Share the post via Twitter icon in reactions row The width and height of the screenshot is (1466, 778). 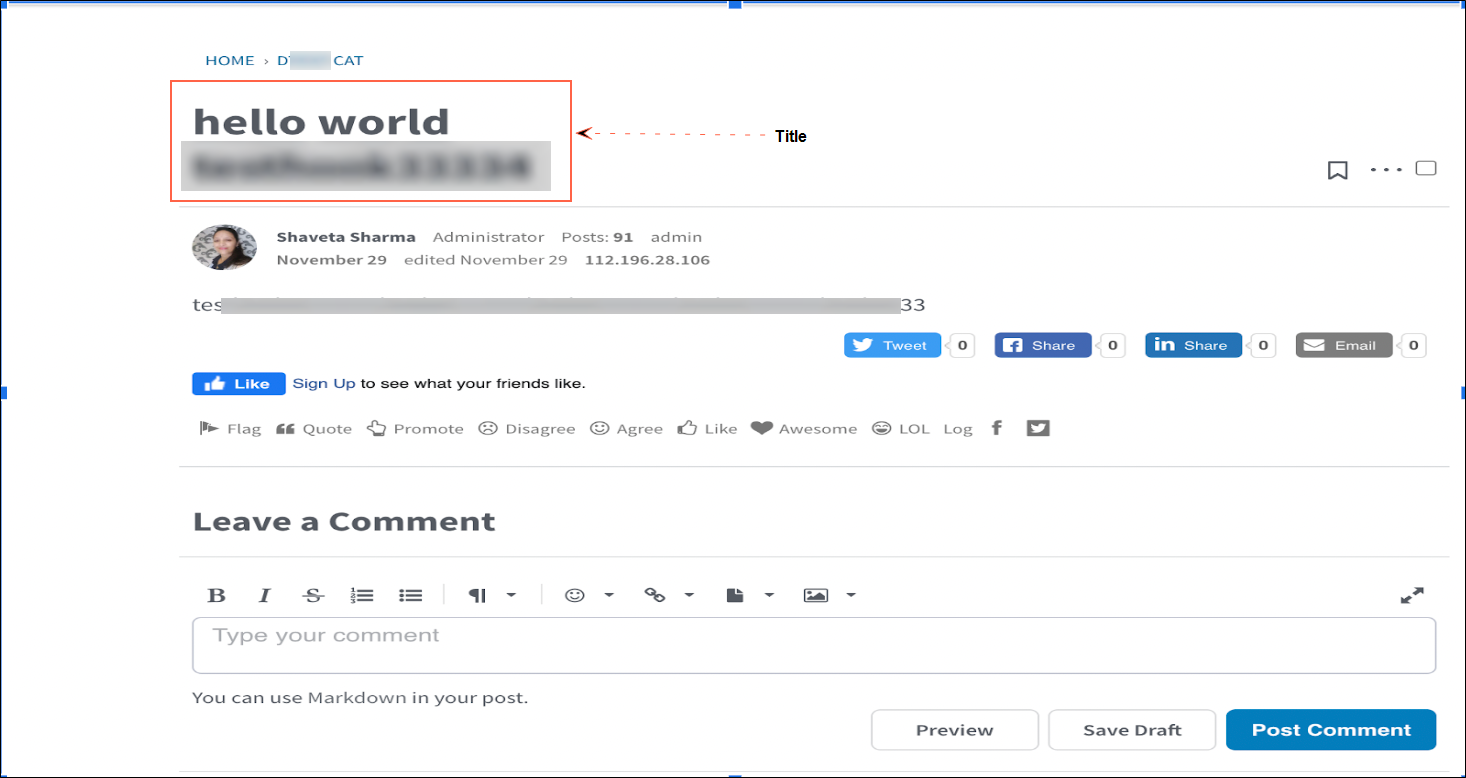click(1038, 429)
